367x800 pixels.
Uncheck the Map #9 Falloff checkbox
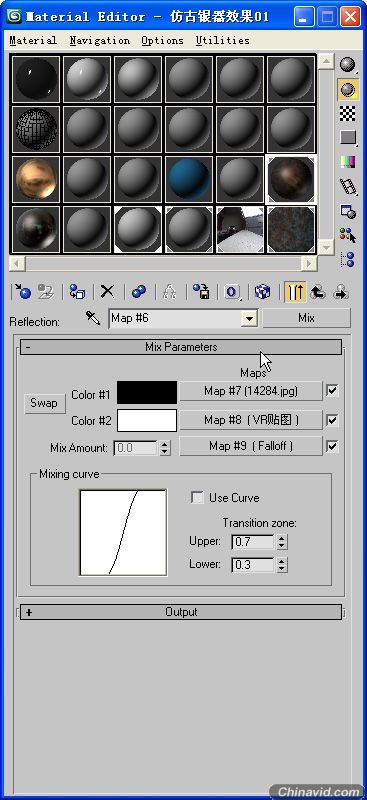click(x=332, y=446)
